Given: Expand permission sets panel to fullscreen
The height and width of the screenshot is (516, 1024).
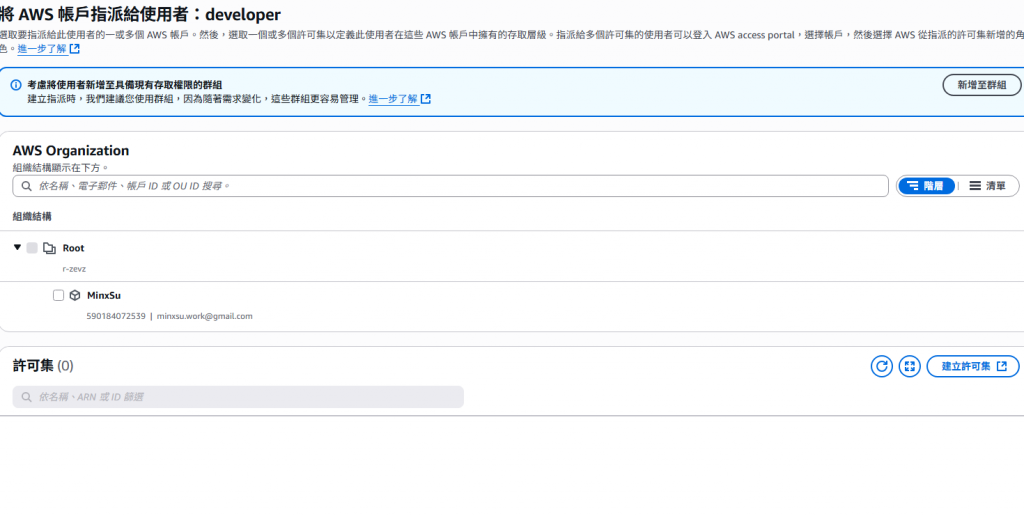Looking at the screenshot, I should click(910, 366).
